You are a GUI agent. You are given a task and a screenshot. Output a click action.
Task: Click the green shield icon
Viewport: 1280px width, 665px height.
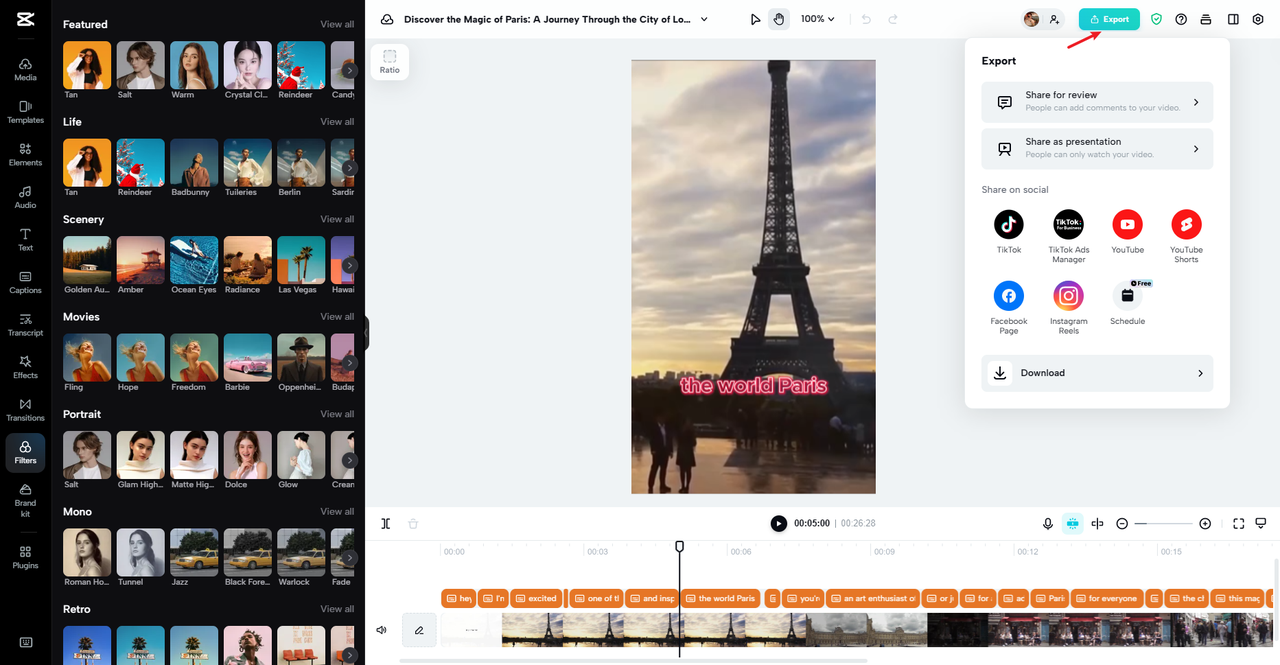point(1157,19)
